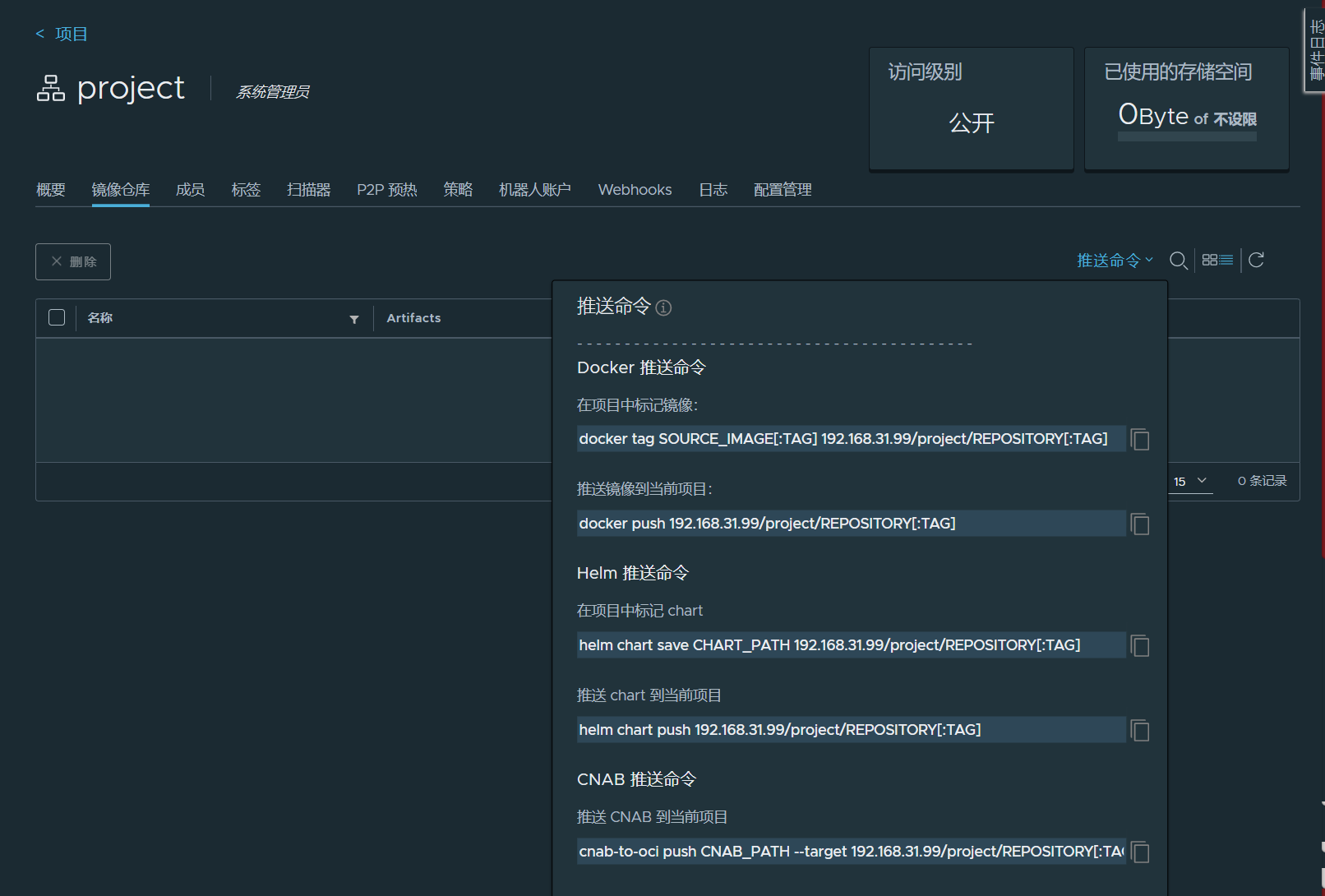Switch to list view mode
Viewport: 1325px width, 896px height.
click(1226, 260)
